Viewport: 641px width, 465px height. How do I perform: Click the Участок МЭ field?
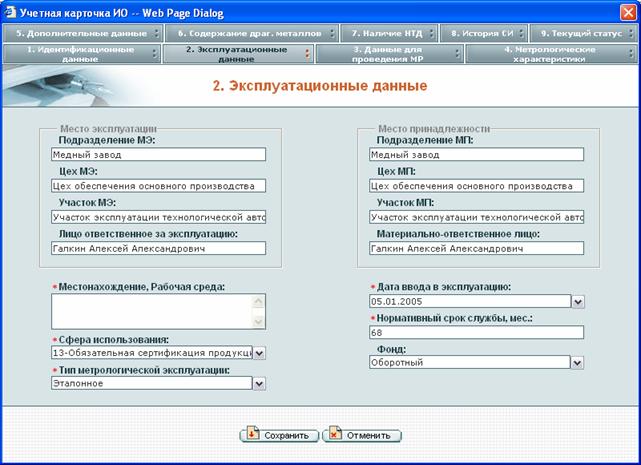tap(159, 217)
